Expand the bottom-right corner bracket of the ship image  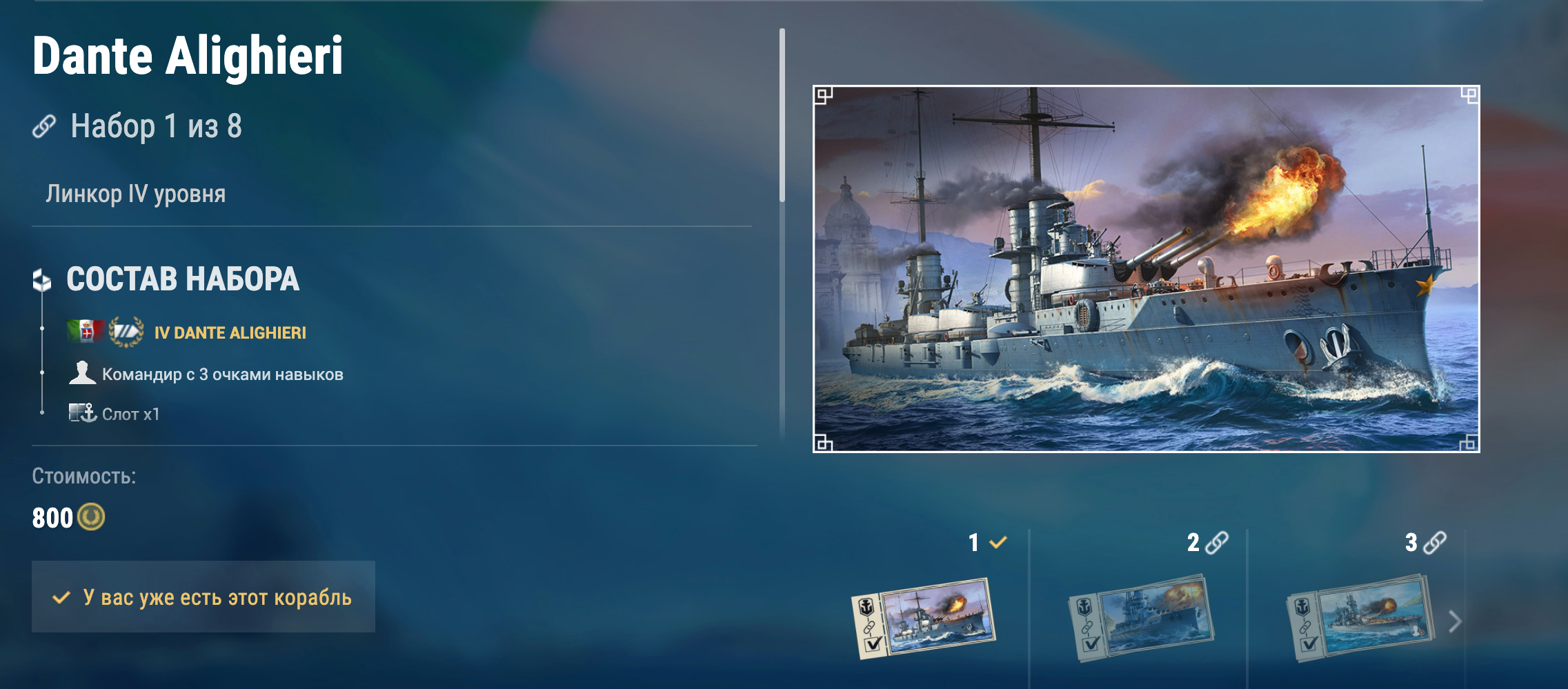1469,442
